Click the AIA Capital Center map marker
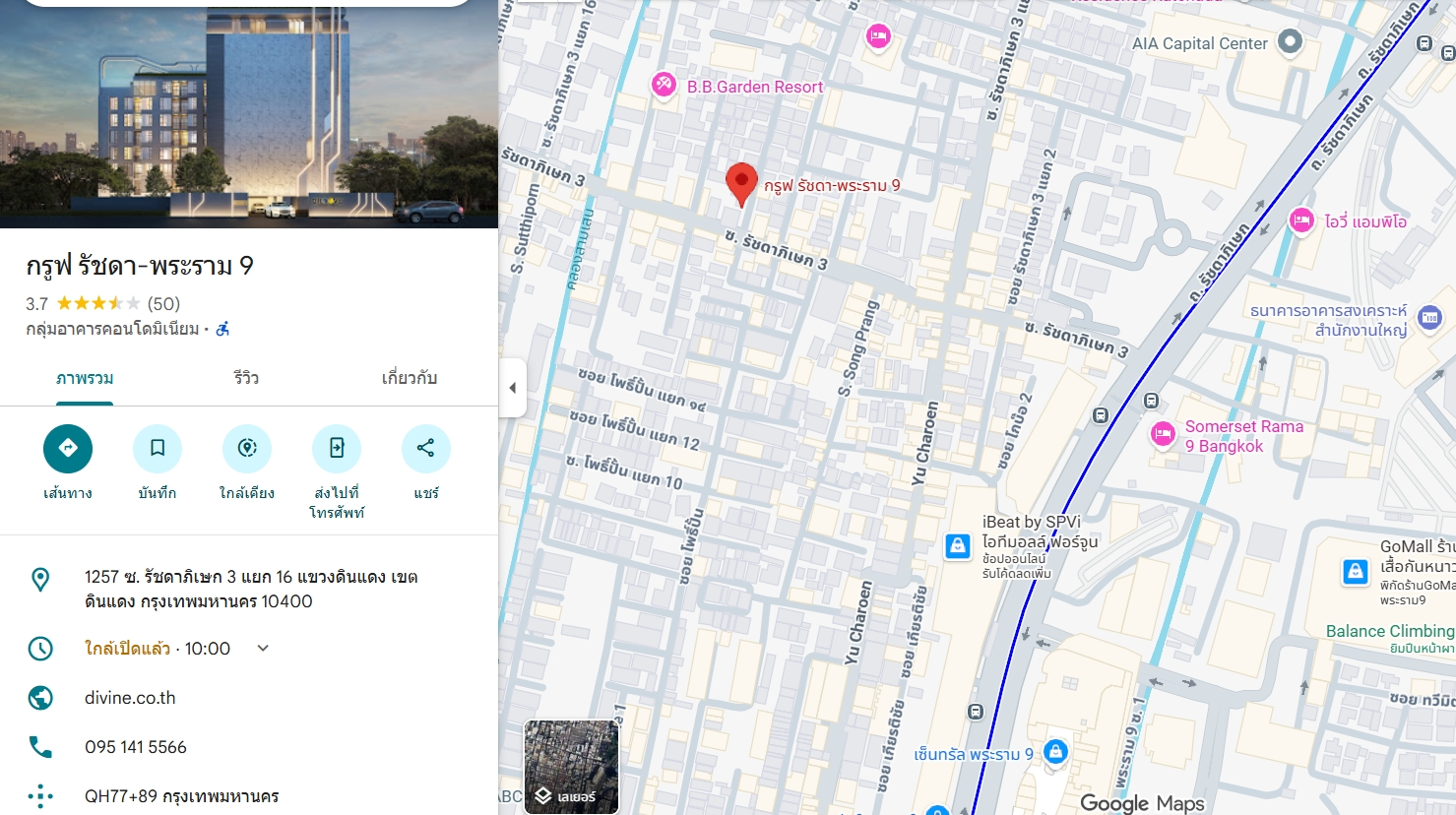 [x=1290, y=42]
